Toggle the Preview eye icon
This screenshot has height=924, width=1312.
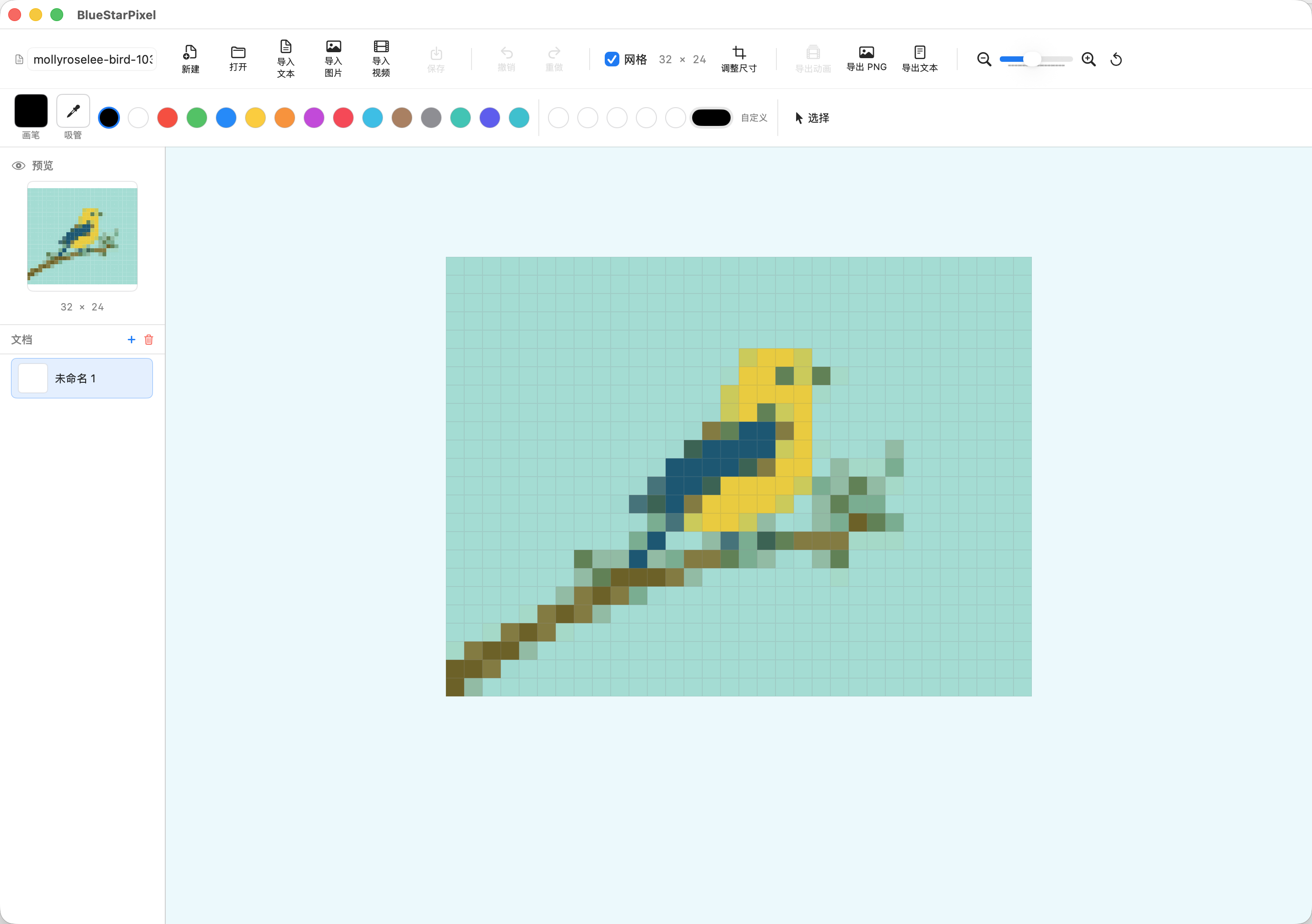click(18, 166)
